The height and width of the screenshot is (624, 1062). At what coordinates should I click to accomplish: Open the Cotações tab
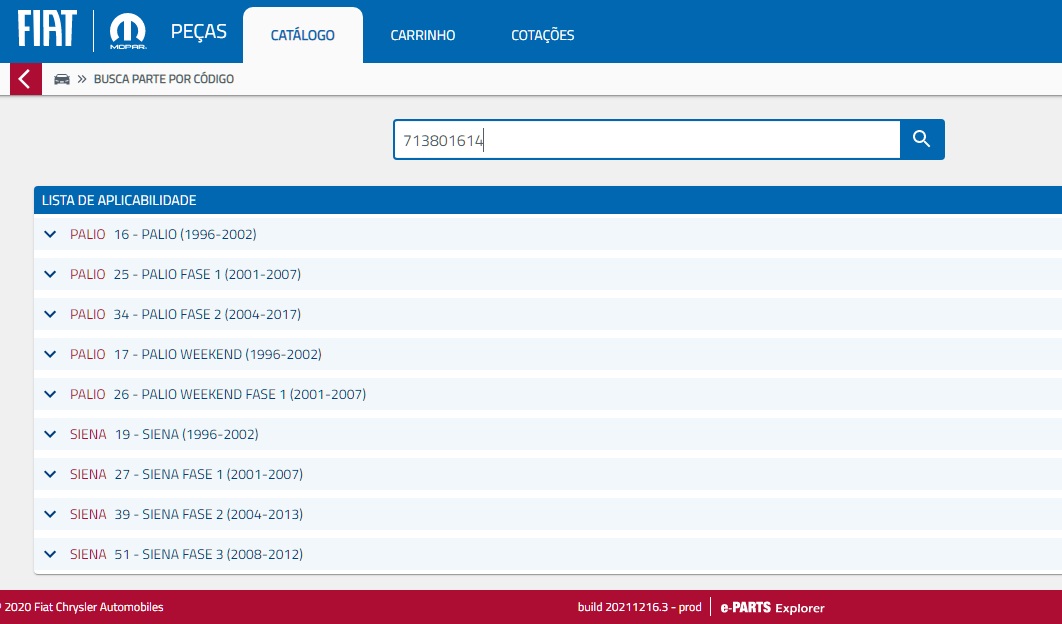(542, 35)
